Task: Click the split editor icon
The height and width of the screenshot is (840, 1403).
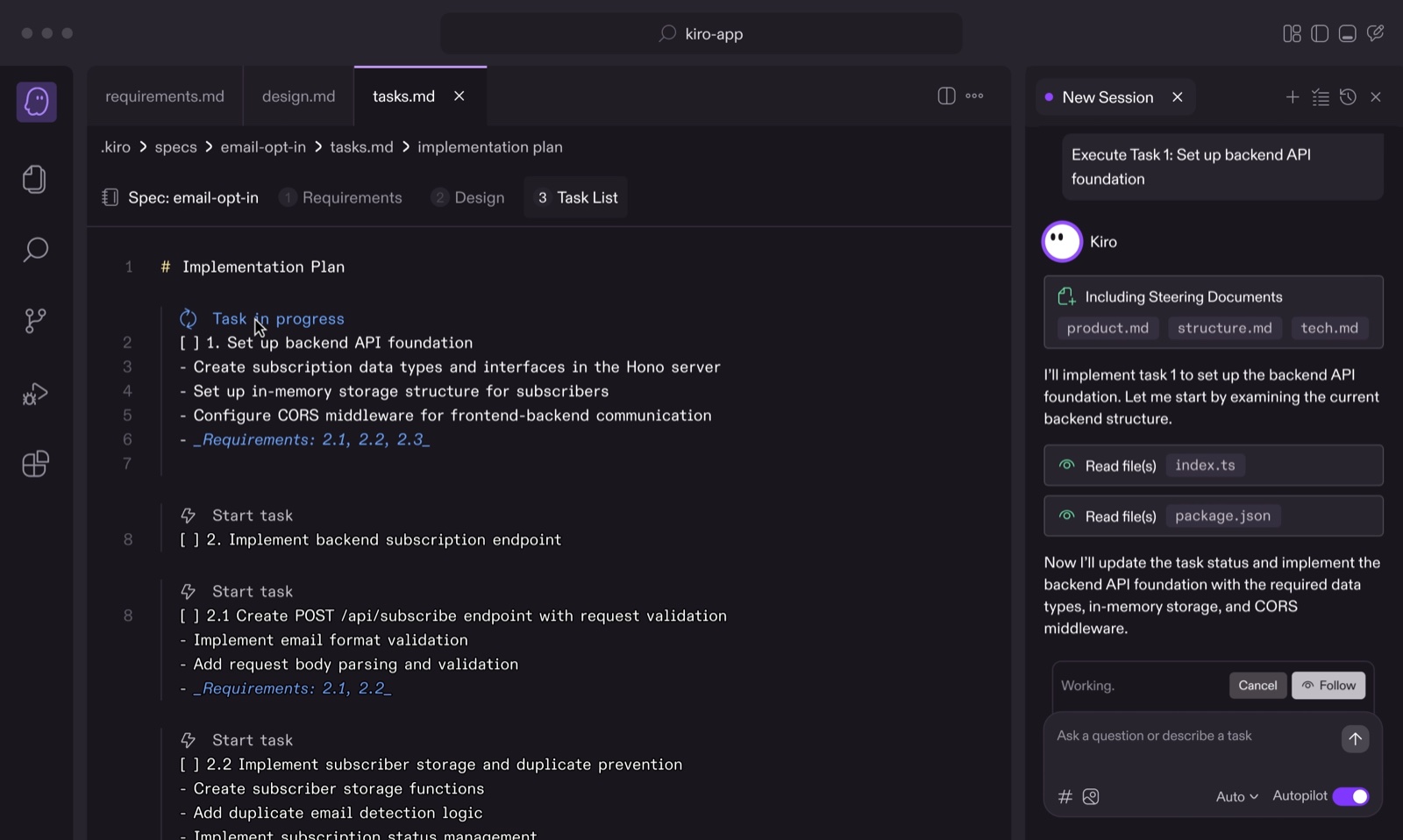Action: point(946,96)
